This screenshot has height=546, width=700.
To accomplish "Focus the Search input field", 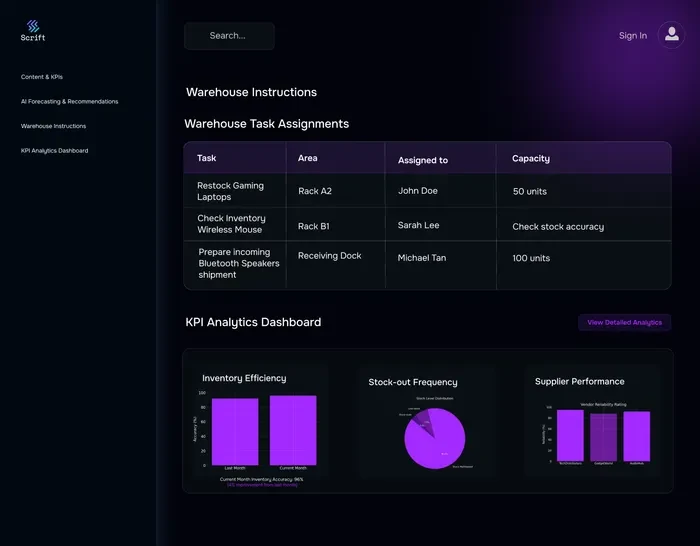I will [229, 36].
